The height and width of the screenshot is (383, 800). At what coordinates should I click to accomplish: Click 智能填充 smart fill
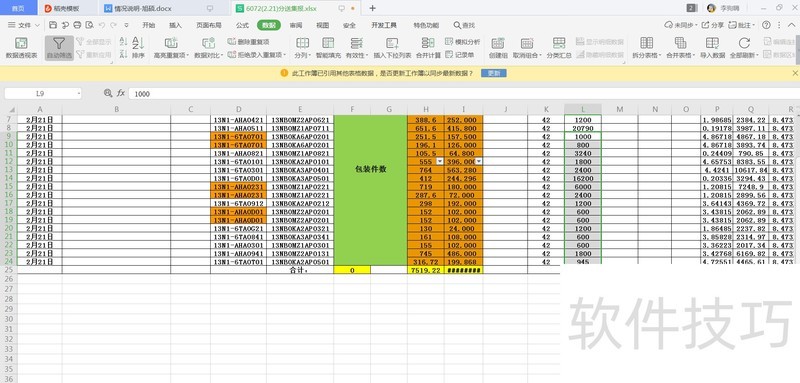(x=328, y=48)
